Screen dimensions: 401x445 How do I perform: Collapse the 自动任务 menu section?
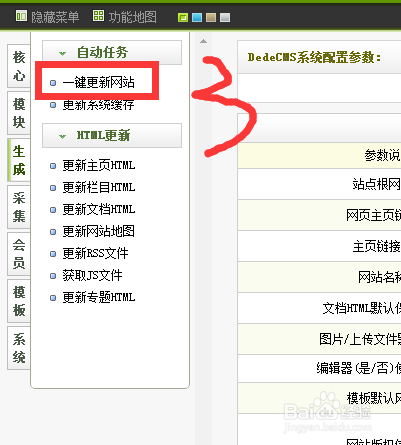click(112, 52)
